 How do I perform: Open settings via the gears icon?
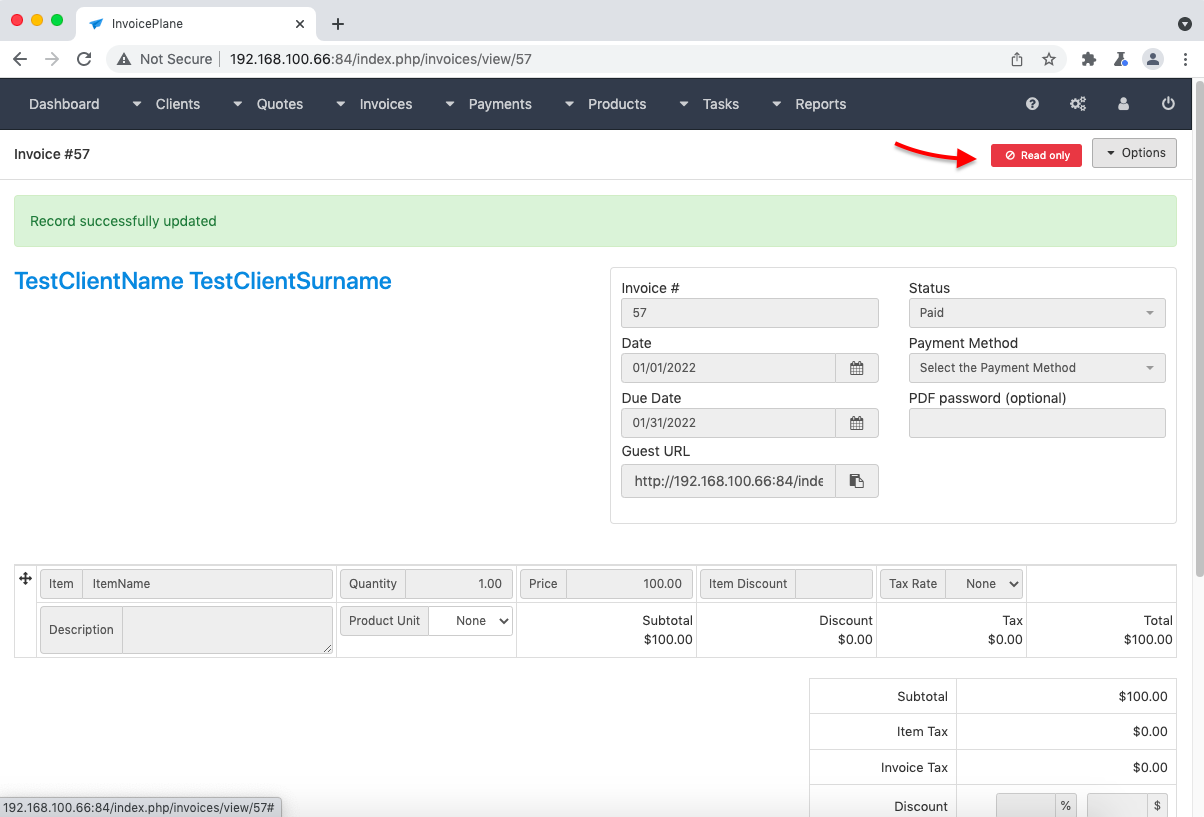(x=1077, y=104)
